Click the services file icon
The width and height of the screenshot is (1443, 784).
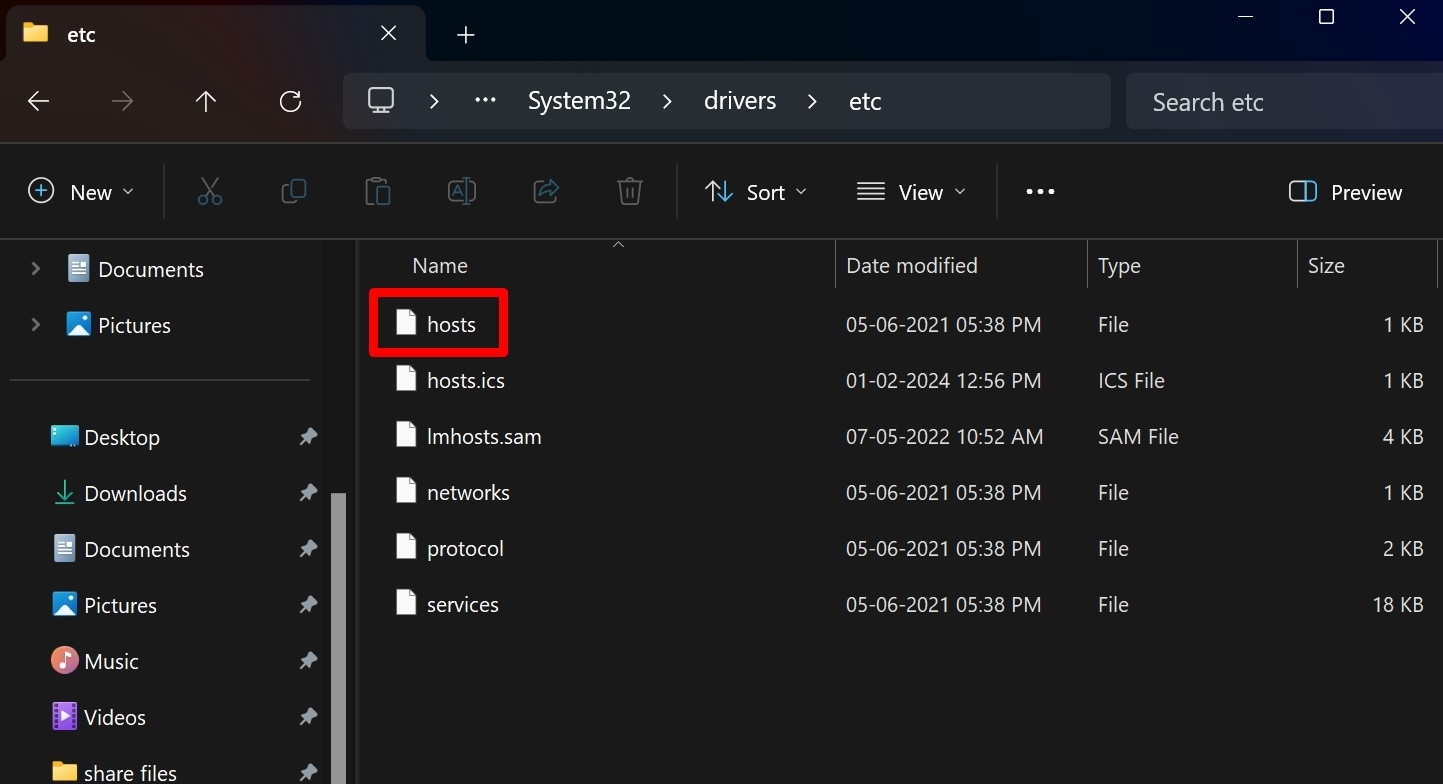point(405,603)
